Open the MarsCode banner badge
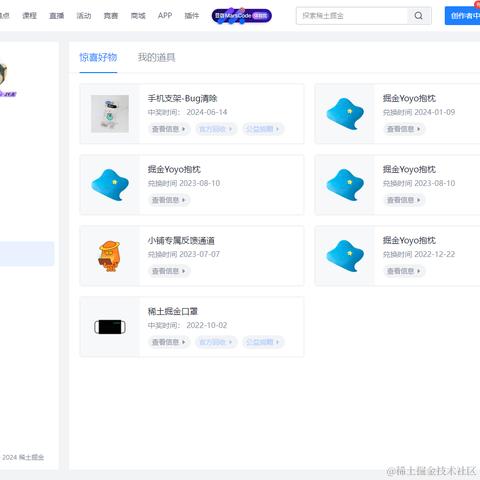The image size is (480, 480). pos(242,16)
